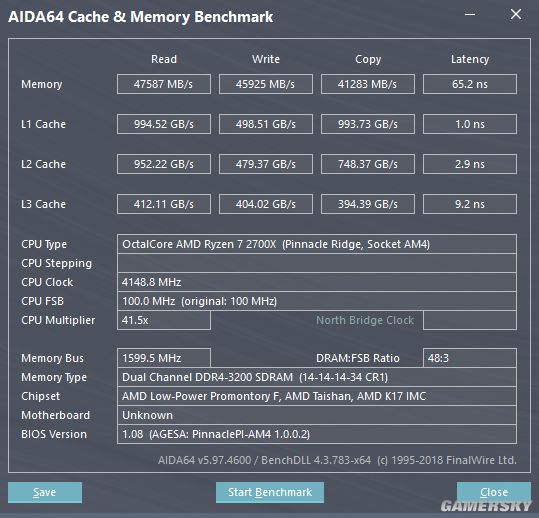Minimize the AIDA64 benchmark window
Viewport: 539px width, 518px height.
click(x=470, y=14)
